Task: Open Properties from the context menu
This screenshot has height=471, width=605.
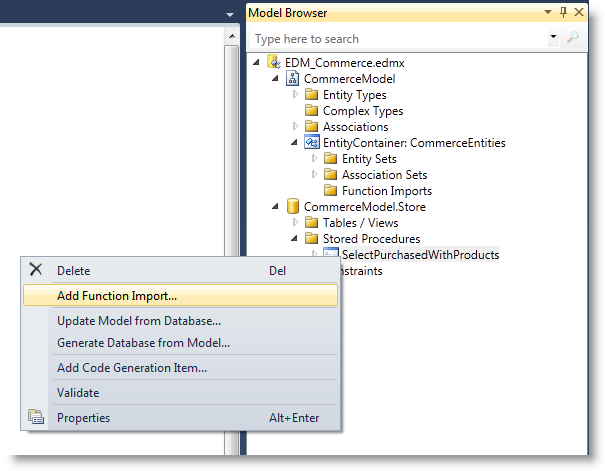Action: pyautogui.click(x=83, y=418)
